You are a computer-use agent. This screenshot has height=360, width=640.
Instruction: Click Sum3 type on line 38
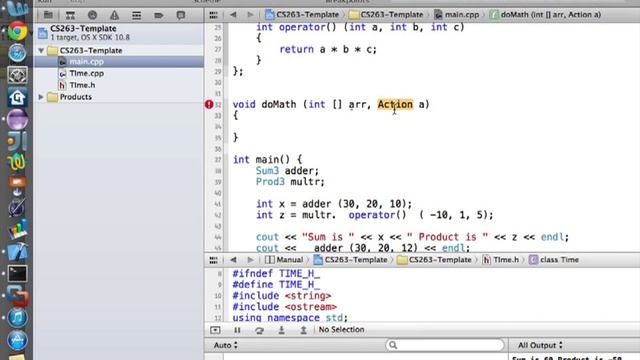point(267,171)
